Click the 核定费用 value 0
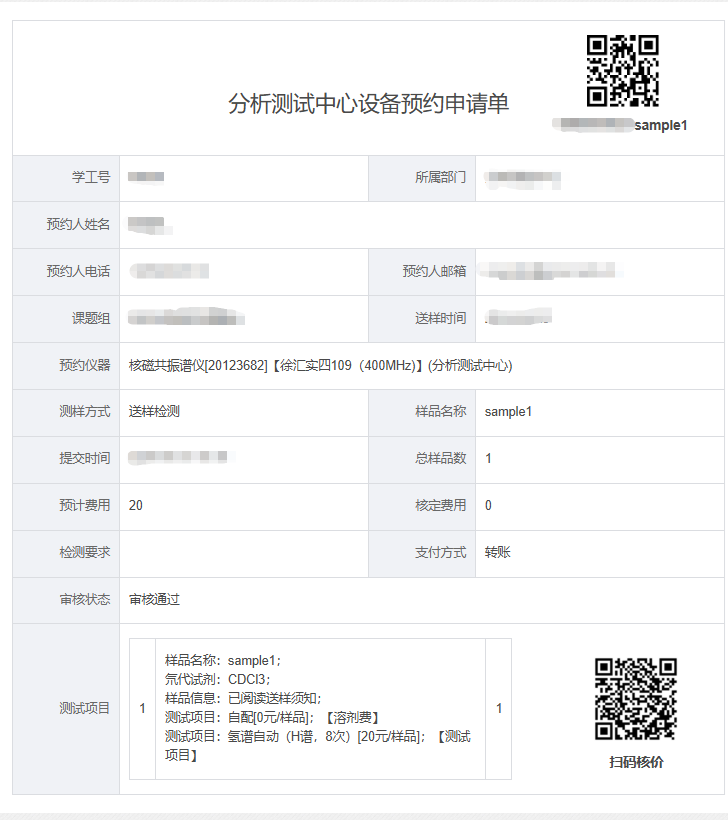This screenshot has width=728, height=820. pos(488,506)
